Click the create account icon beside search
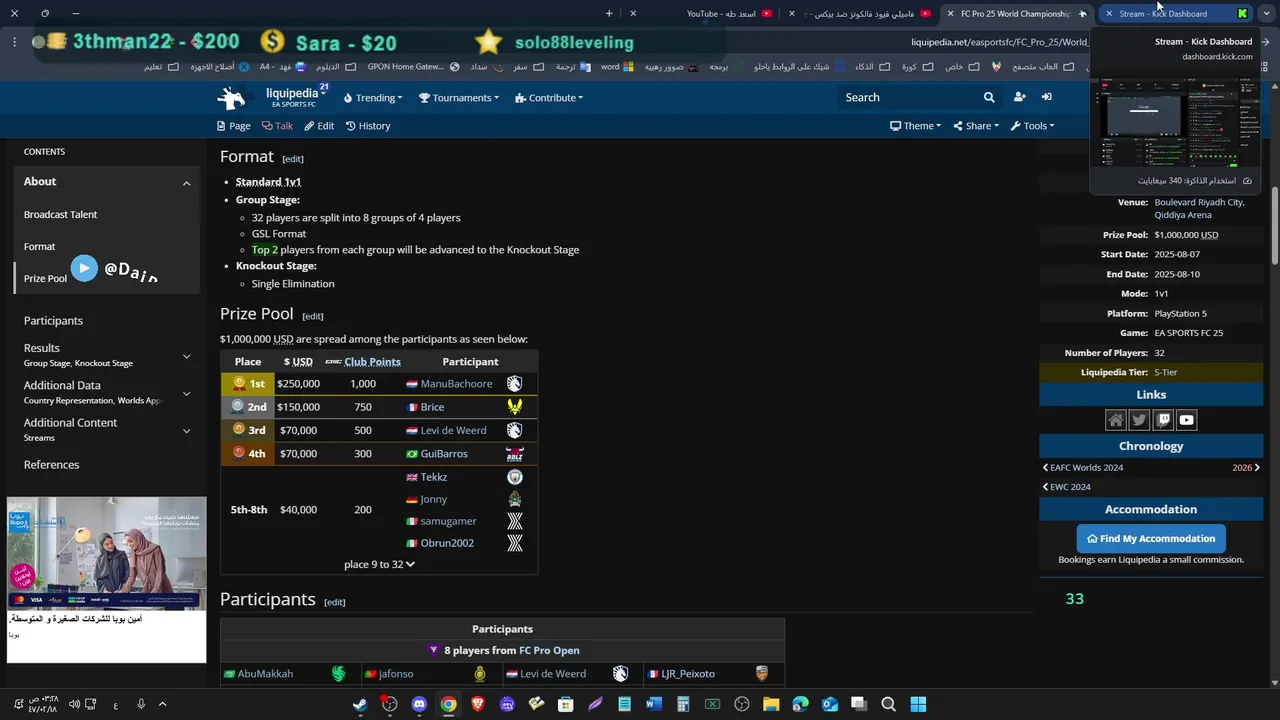Screen dimensions: 1280x720 click(x=1019, y=97)
